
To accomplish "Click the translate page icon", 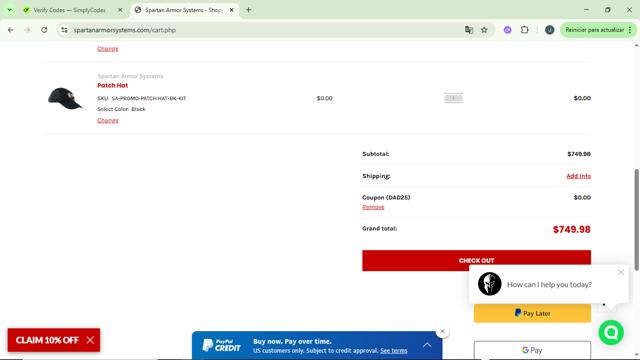I will coord(469,30).
